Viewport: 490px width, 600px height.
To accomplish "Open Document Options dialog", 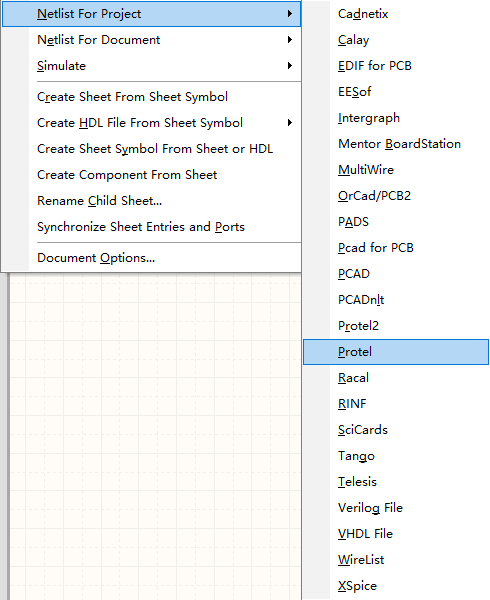I will (151, 258).
